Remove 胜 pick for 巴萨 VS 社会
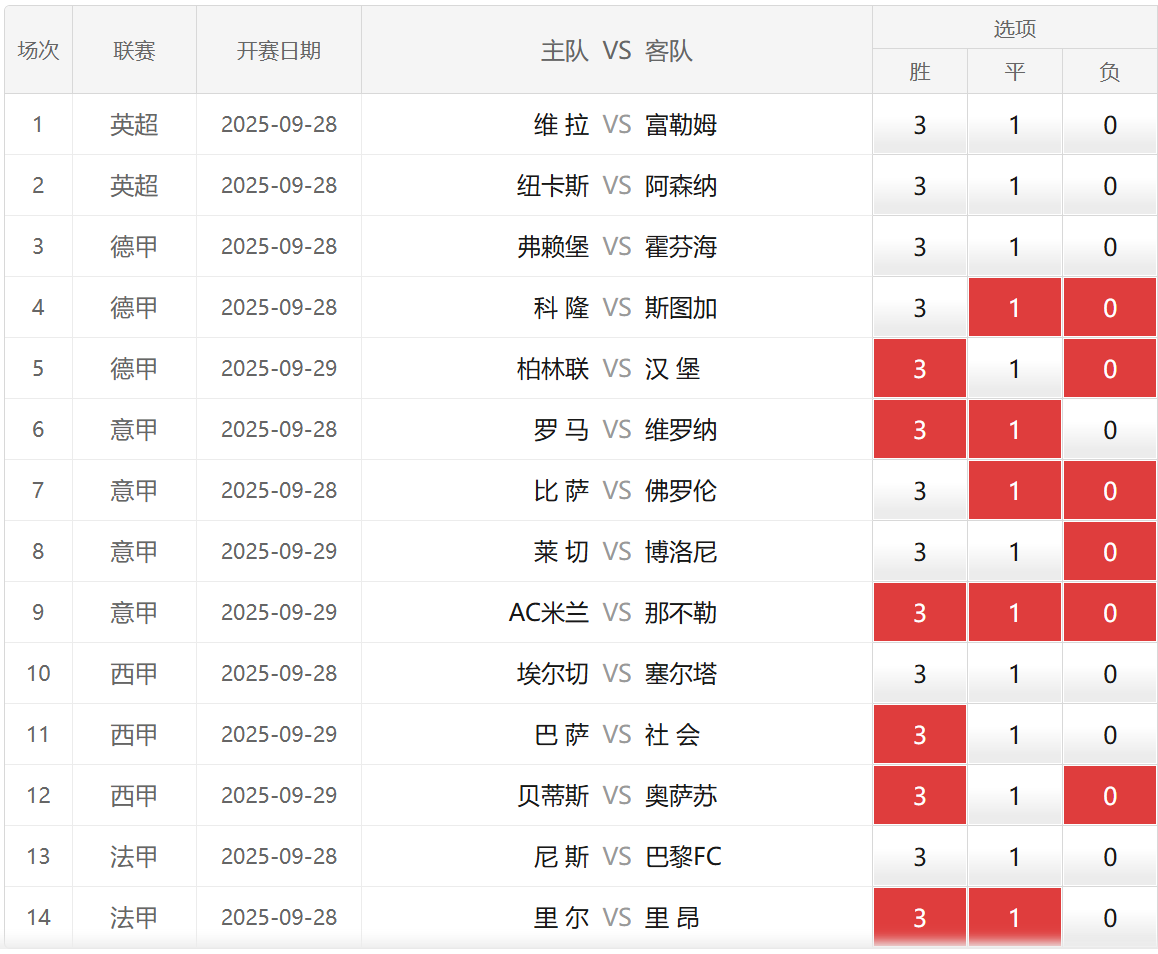This screenshot has height=954, width=1158. click(919, 735)
